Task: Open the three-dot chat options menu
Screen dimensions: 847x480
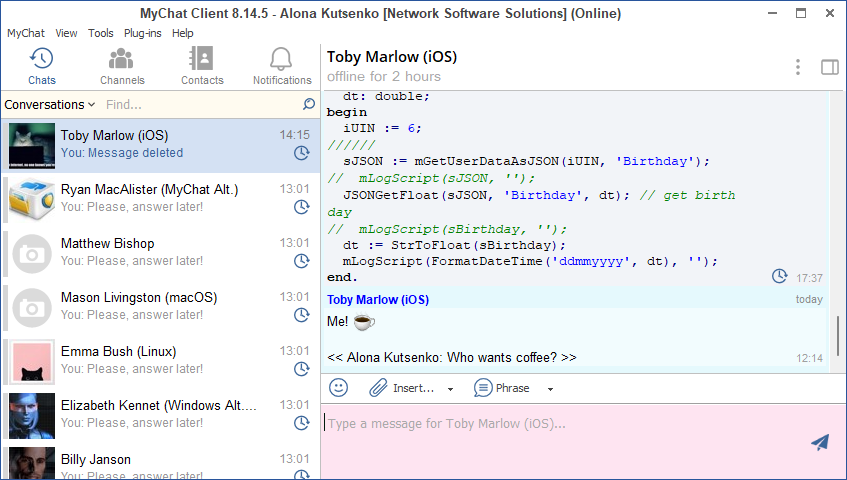Action: (x=797, y=67)
